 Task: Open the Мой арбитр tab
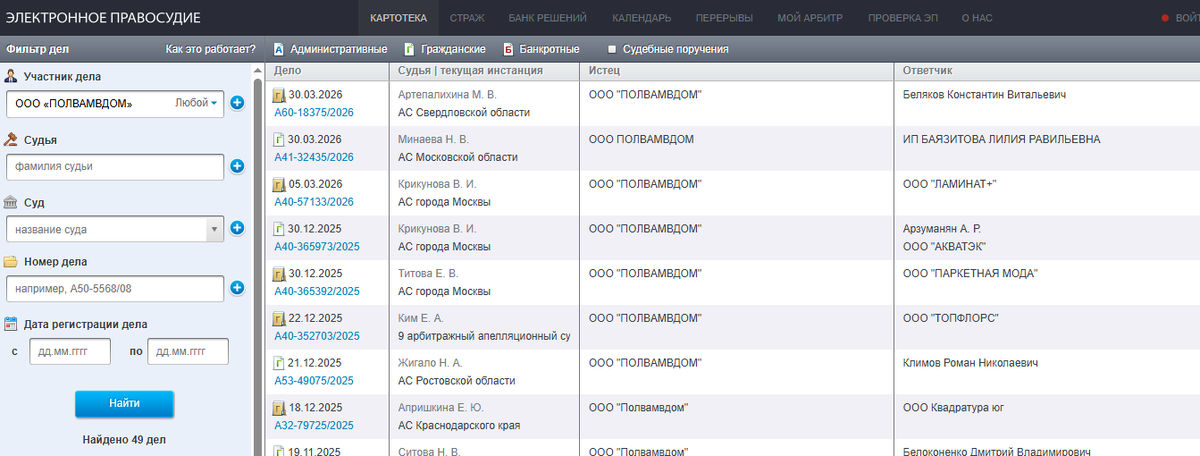point(810,18)
